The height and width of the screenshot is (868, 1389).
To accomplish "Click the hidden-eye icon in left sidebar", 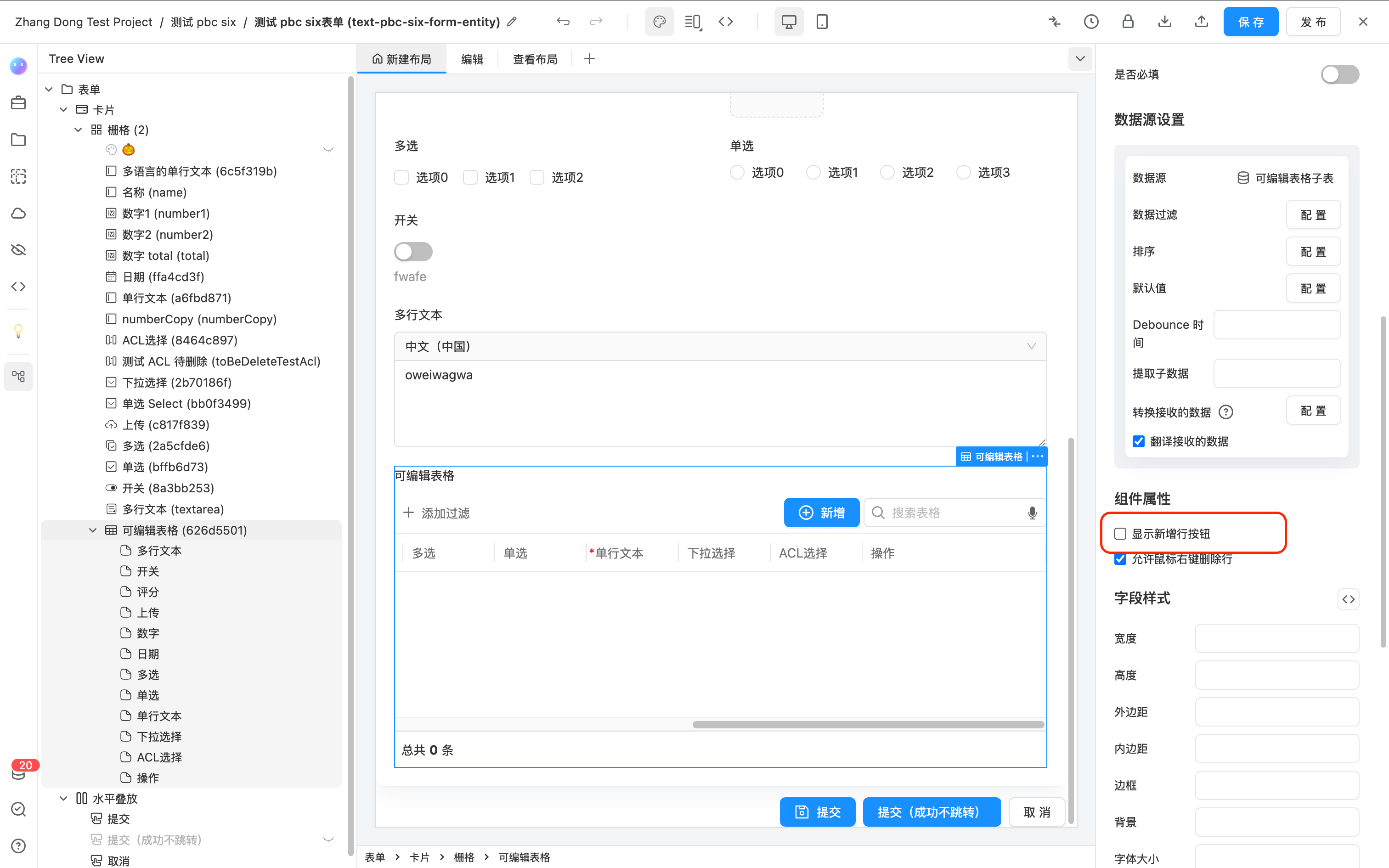I will click(x=18, y=250).
